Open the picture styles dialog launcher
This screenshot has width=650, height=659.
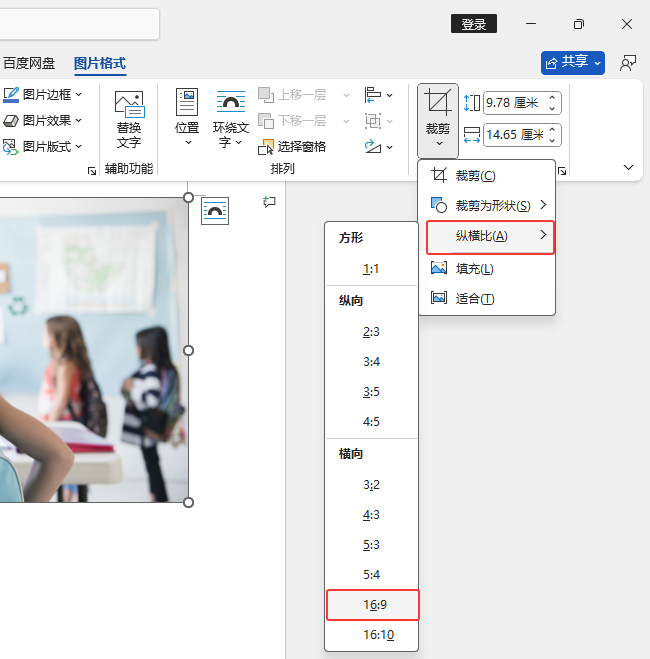(92, 171)
